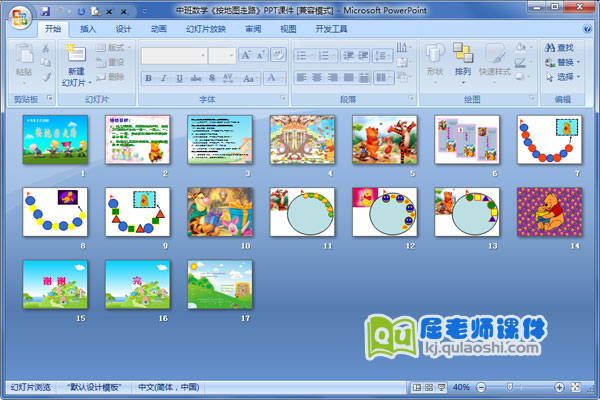Open the Design (设计) tab

coord(123,29)
